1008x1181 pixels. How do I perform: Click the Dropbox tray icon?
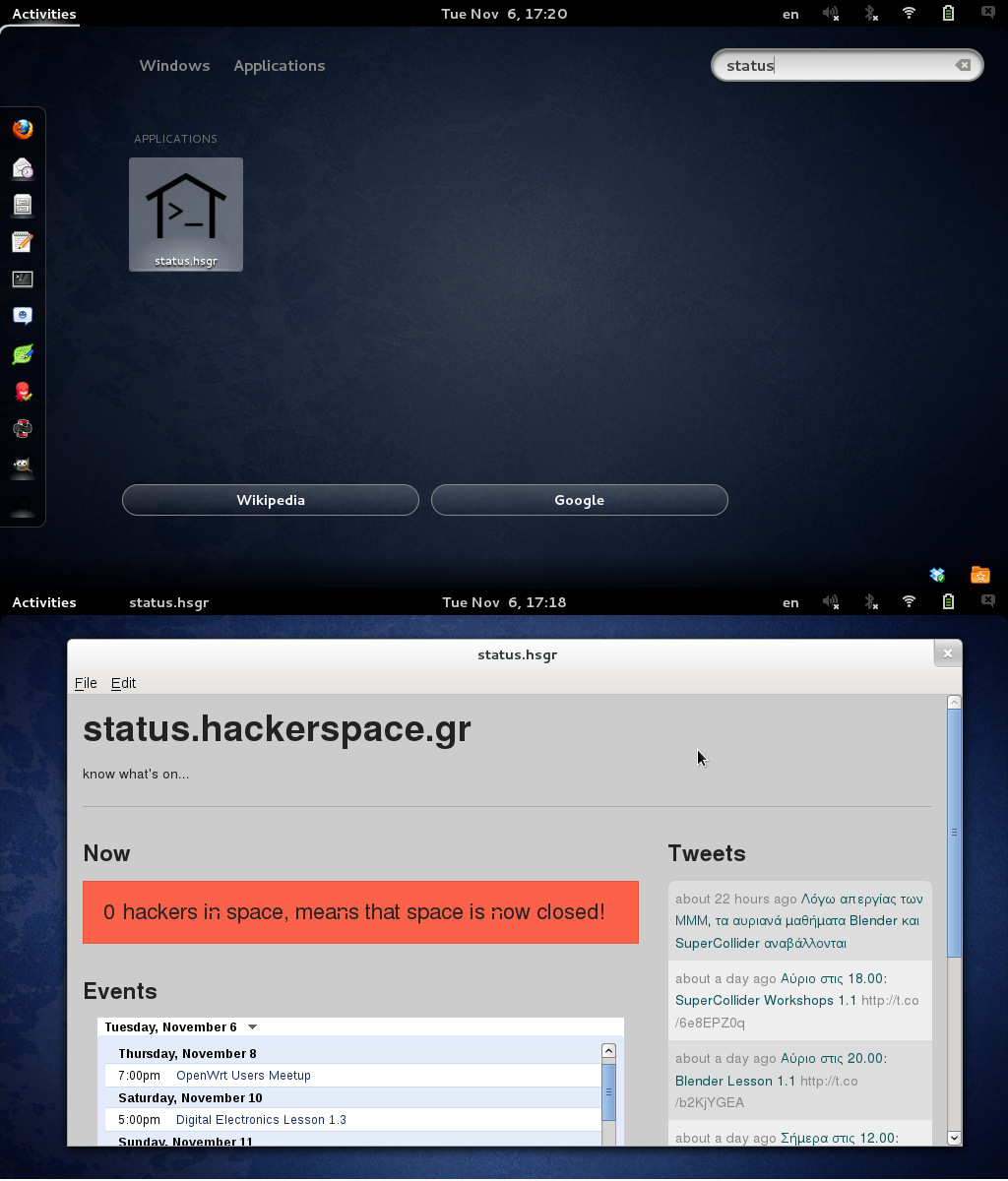[x=937, y=575]
